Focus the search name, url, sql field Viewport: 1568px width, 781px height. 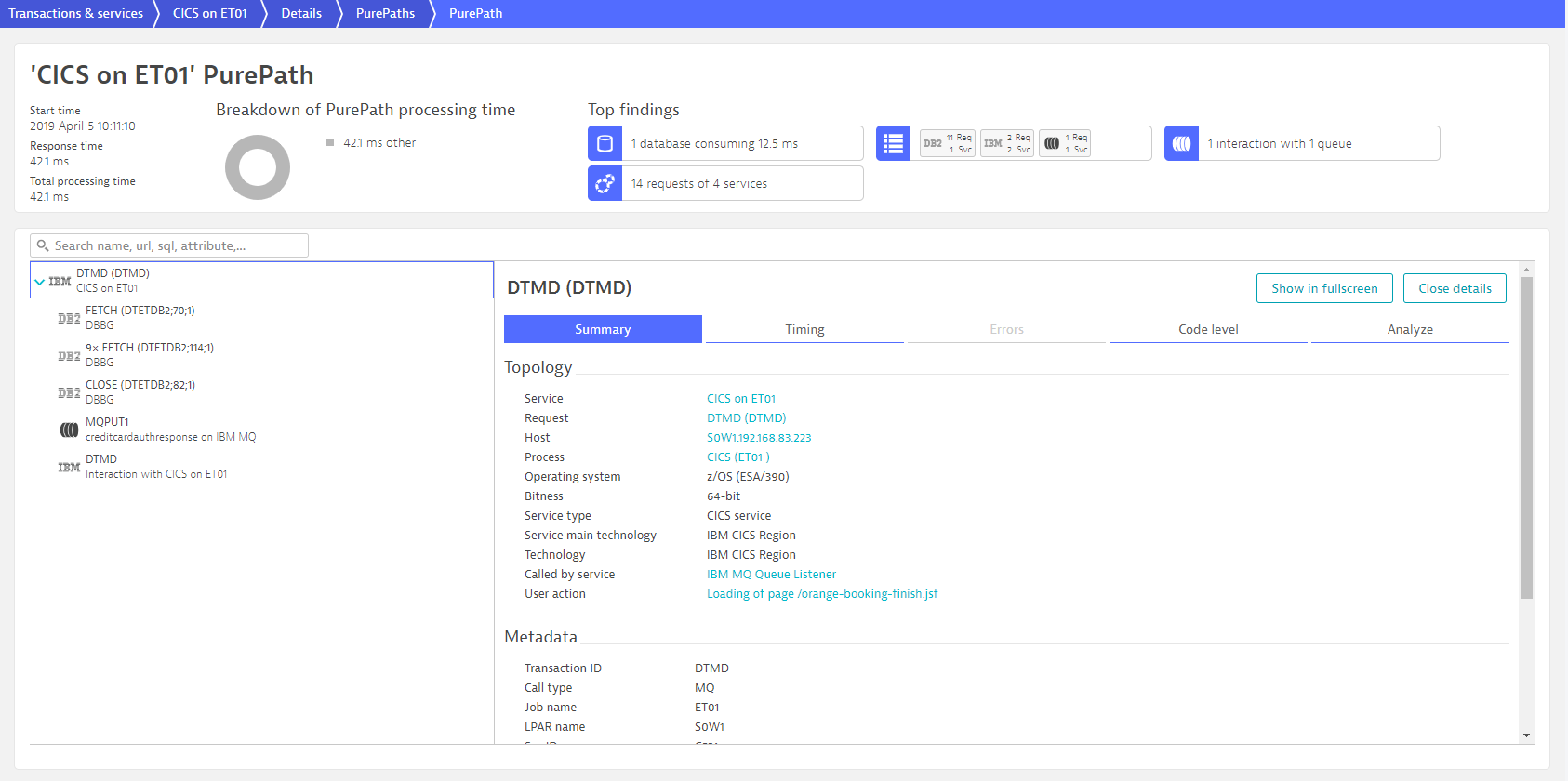169,245
